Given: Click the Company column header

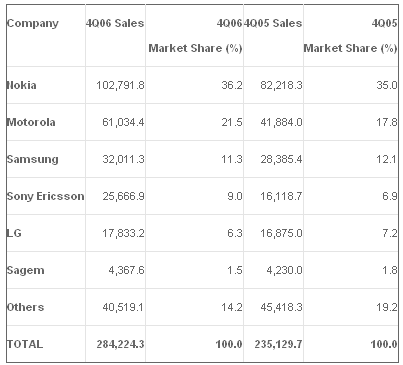Looking at the screenshot, I should tap(33, 24).
